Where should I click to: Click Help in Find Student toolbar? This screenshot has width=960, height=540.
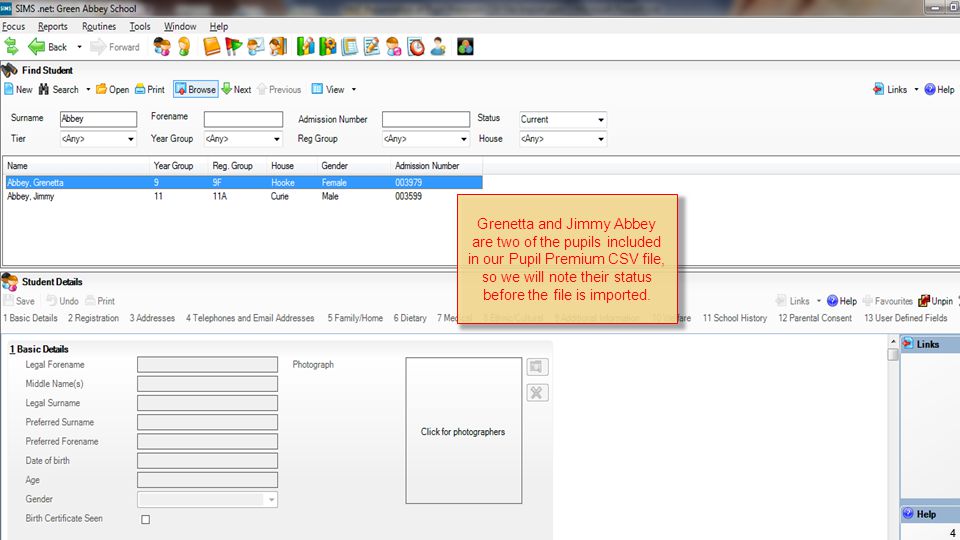pyautogui.click(x=939, y=89)
